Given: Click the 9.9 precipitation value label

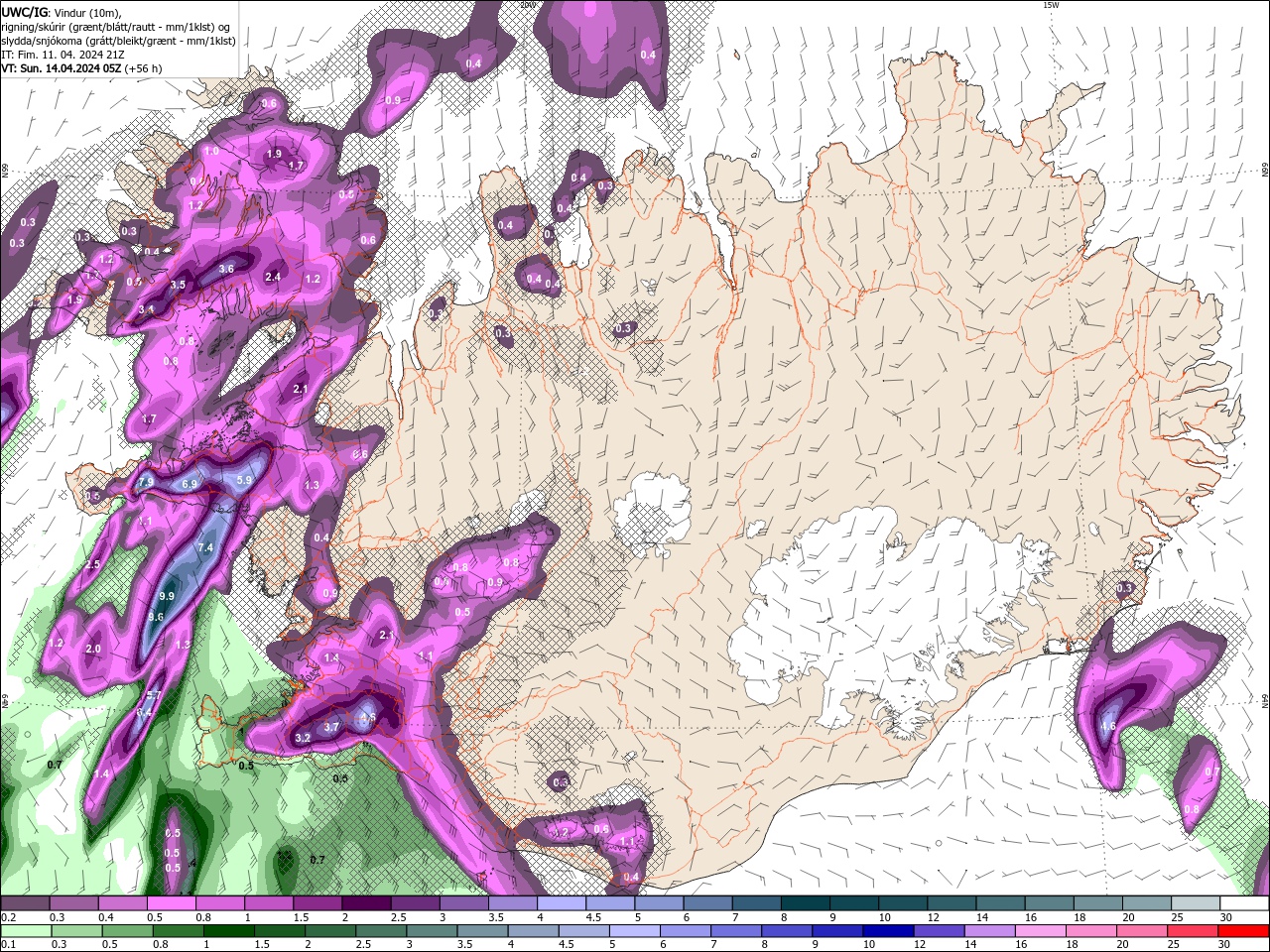Looking at the screenshot, I should click(167, 596).
